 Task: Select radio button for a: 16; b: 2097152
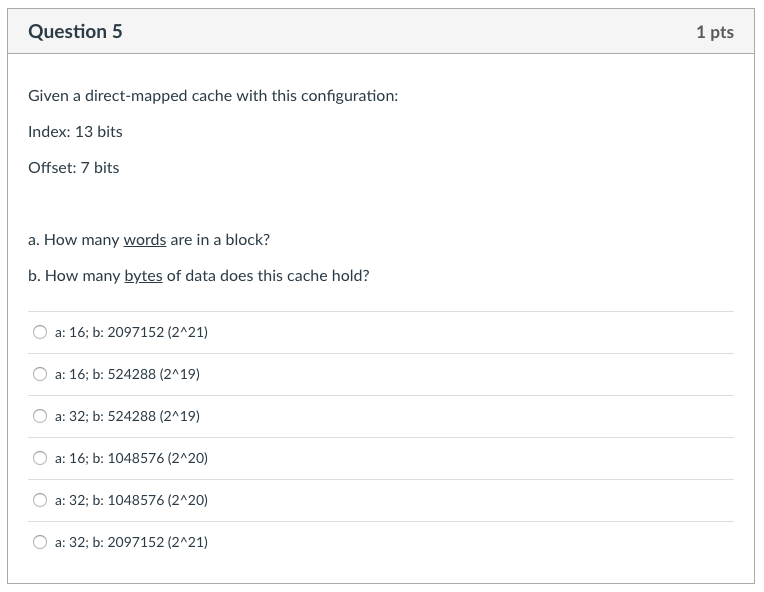coord(40,332)
